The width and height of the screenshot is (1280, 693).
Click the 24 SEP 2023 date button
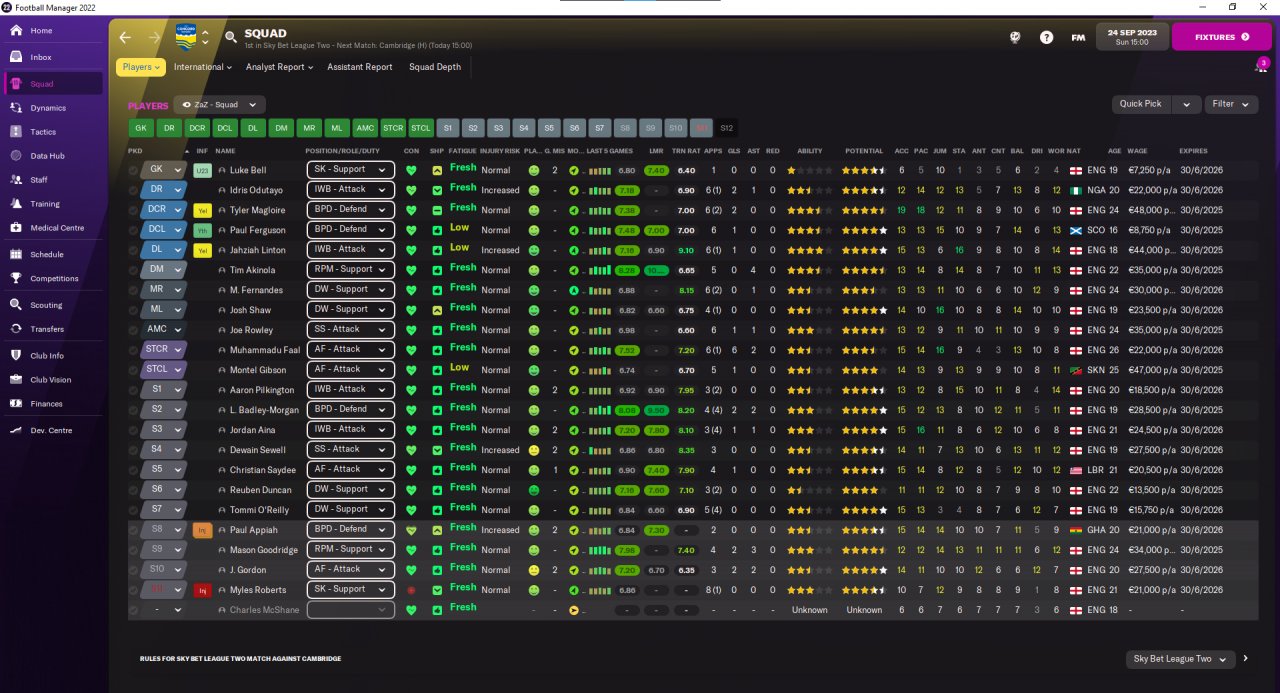[1132, 37]
